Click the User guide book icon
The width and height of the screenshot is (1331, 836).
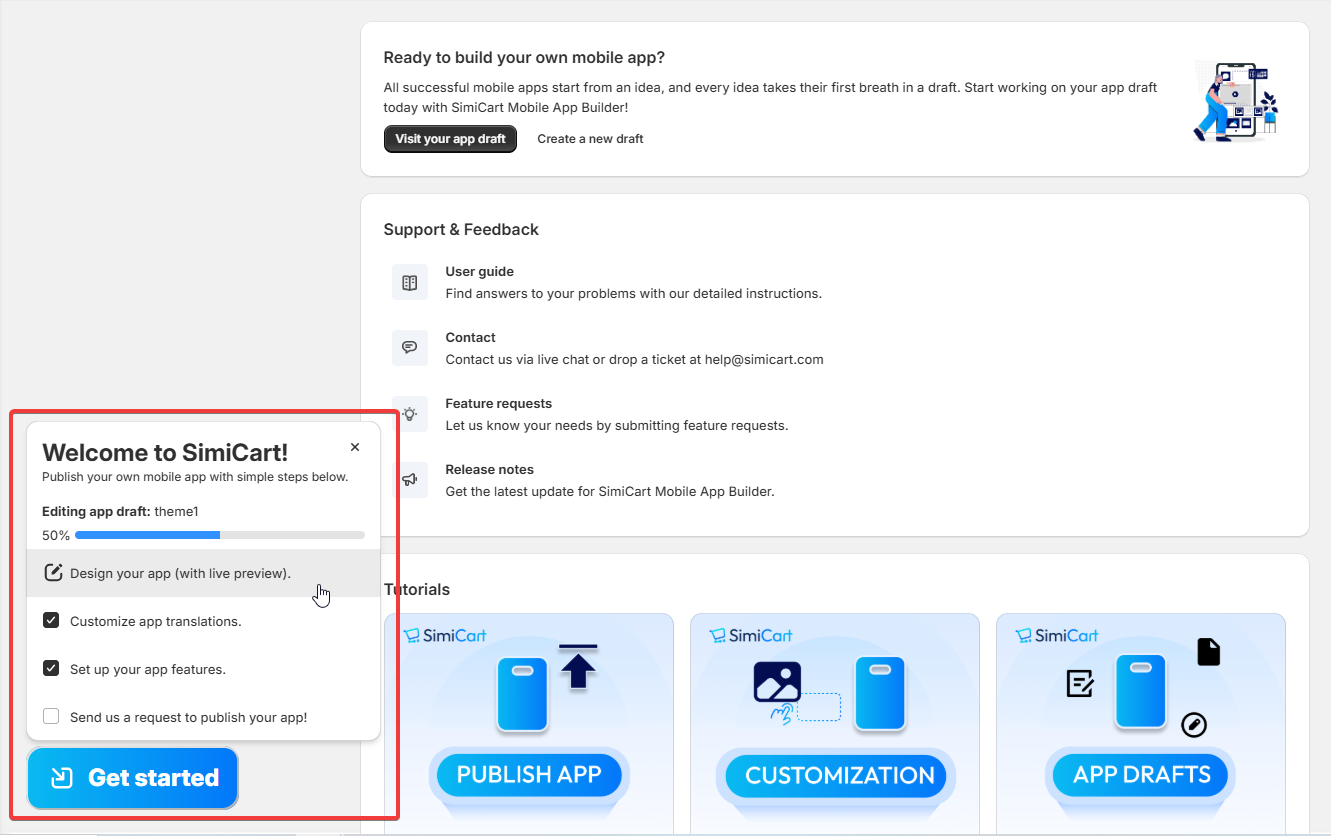[409, 283]
